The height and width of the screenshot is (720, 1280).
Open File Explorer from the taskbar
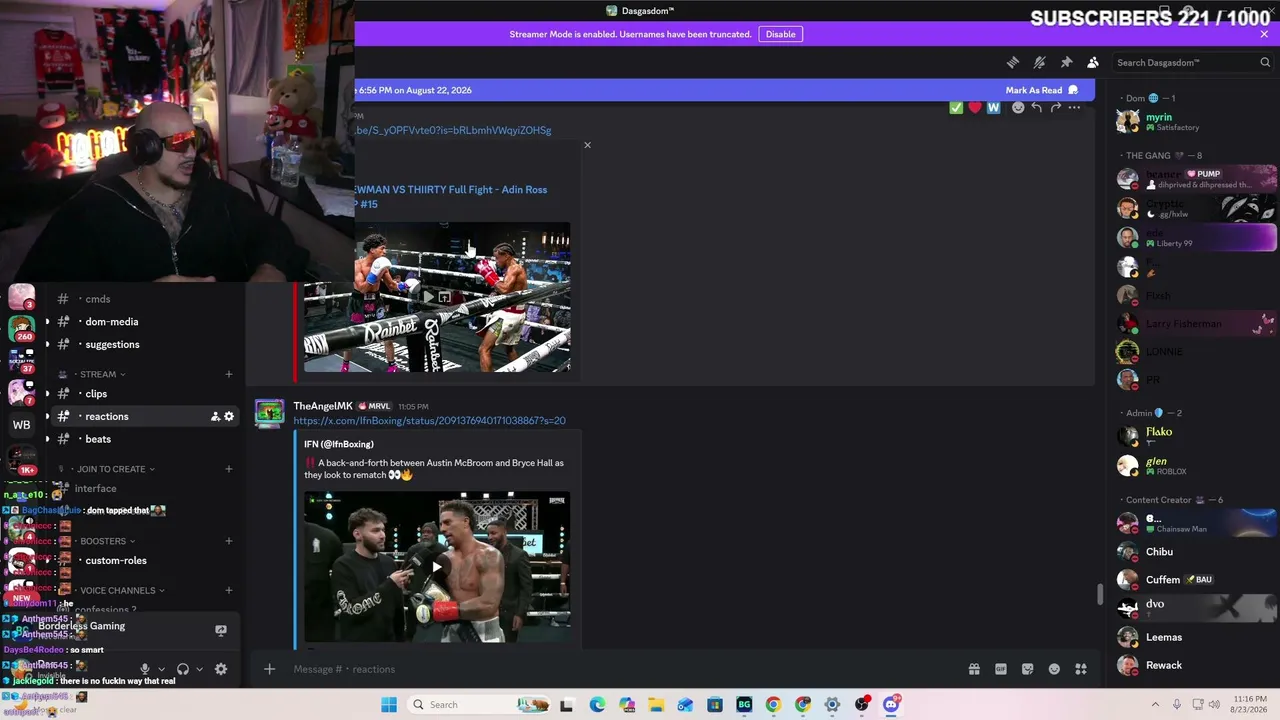[656, 704]
